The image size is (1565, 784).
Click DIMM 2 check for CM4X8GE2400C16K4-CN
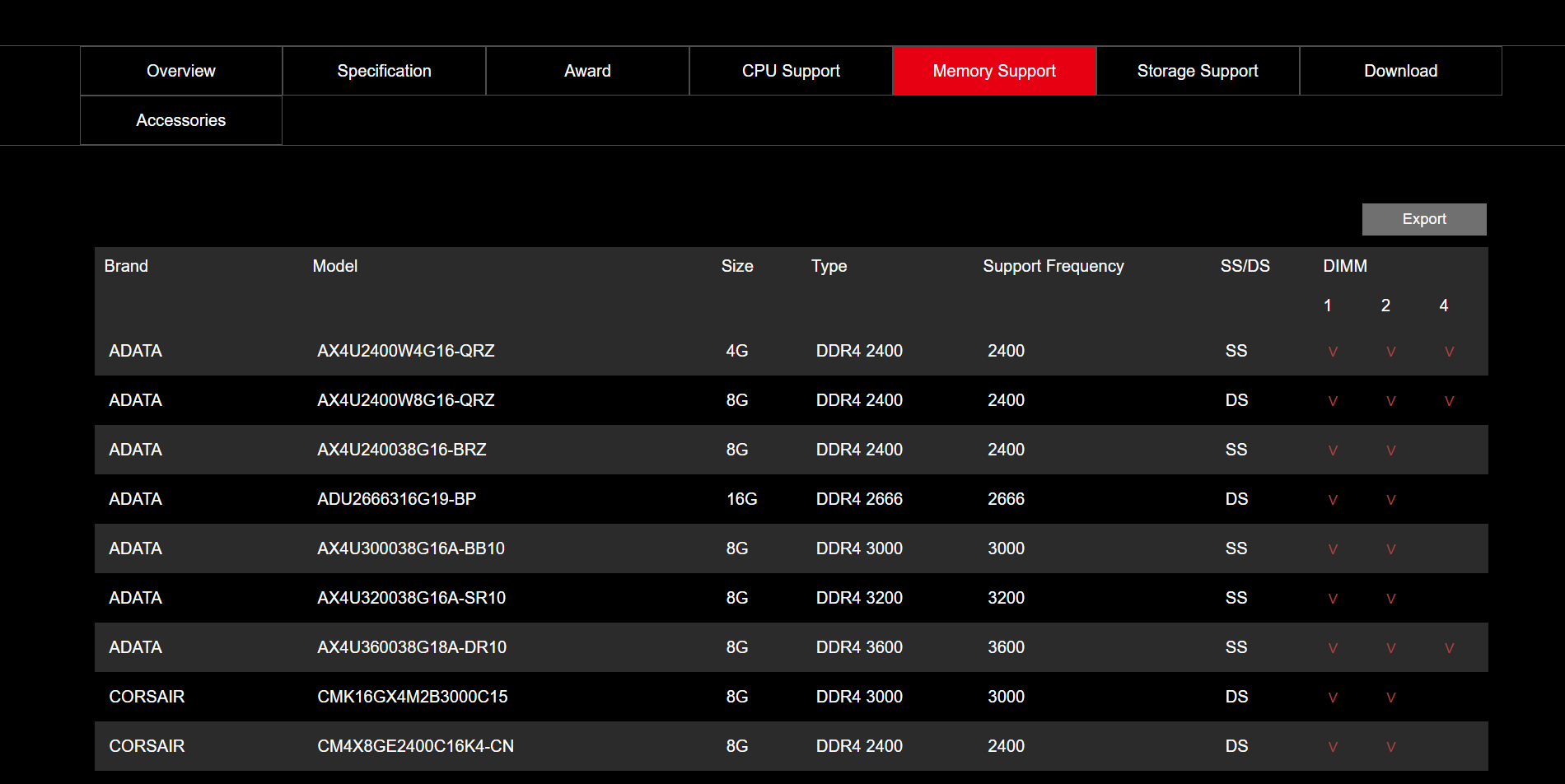(1390, 747)
